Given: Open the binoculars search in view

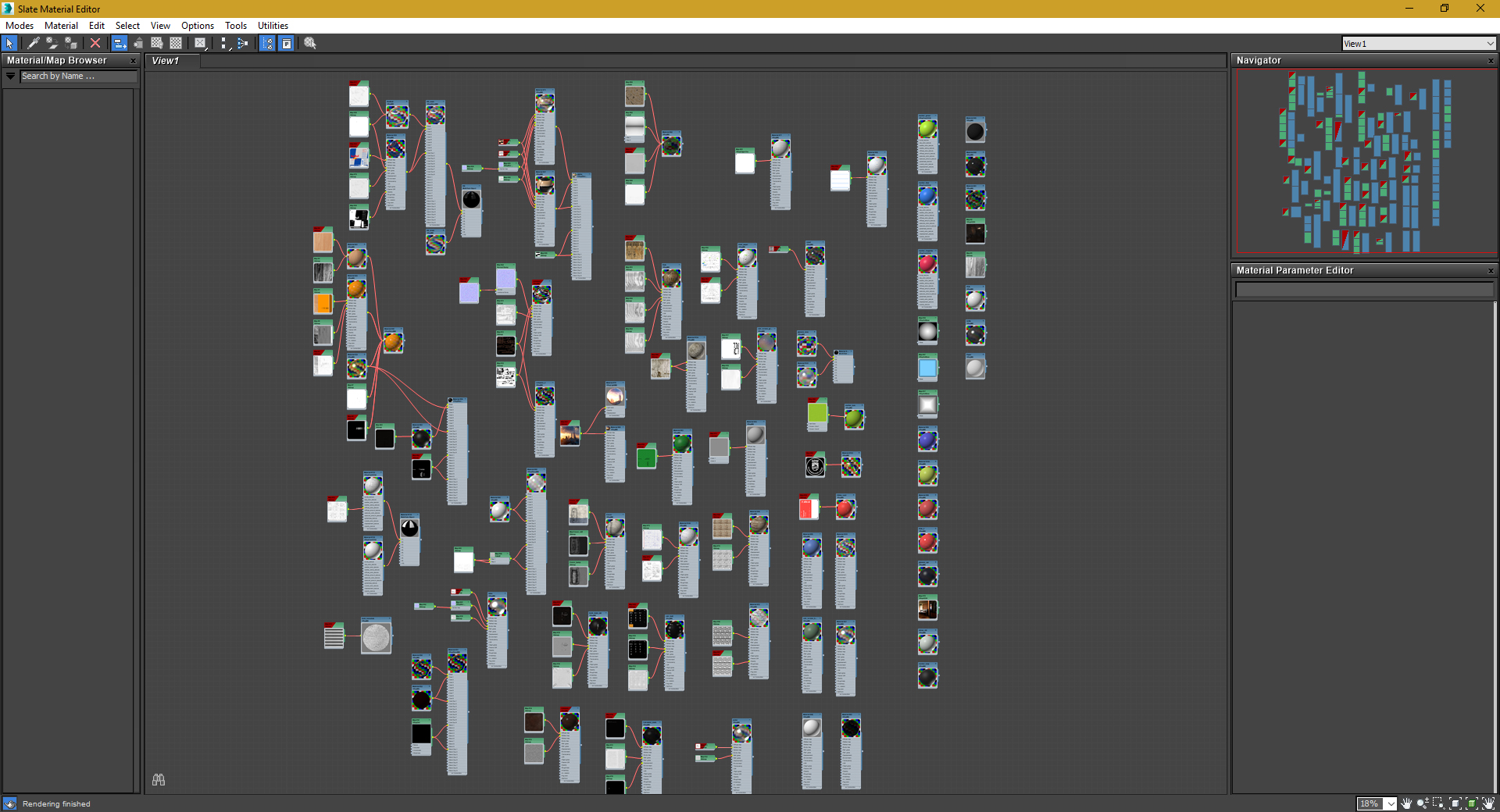Looking at the screenshot, I should pos(159,780).
